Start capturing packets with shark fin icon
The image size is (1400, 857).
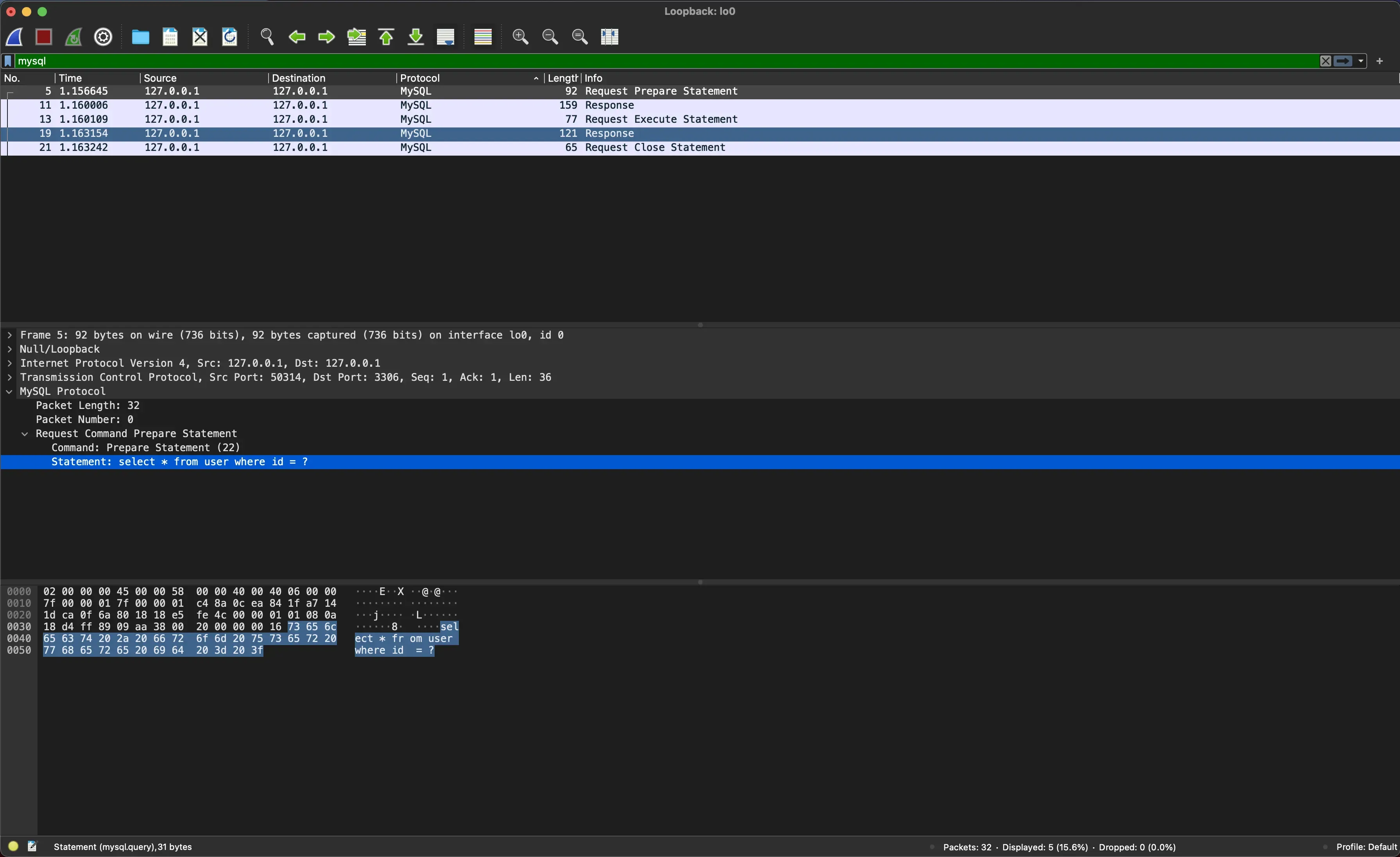(14, 37)
